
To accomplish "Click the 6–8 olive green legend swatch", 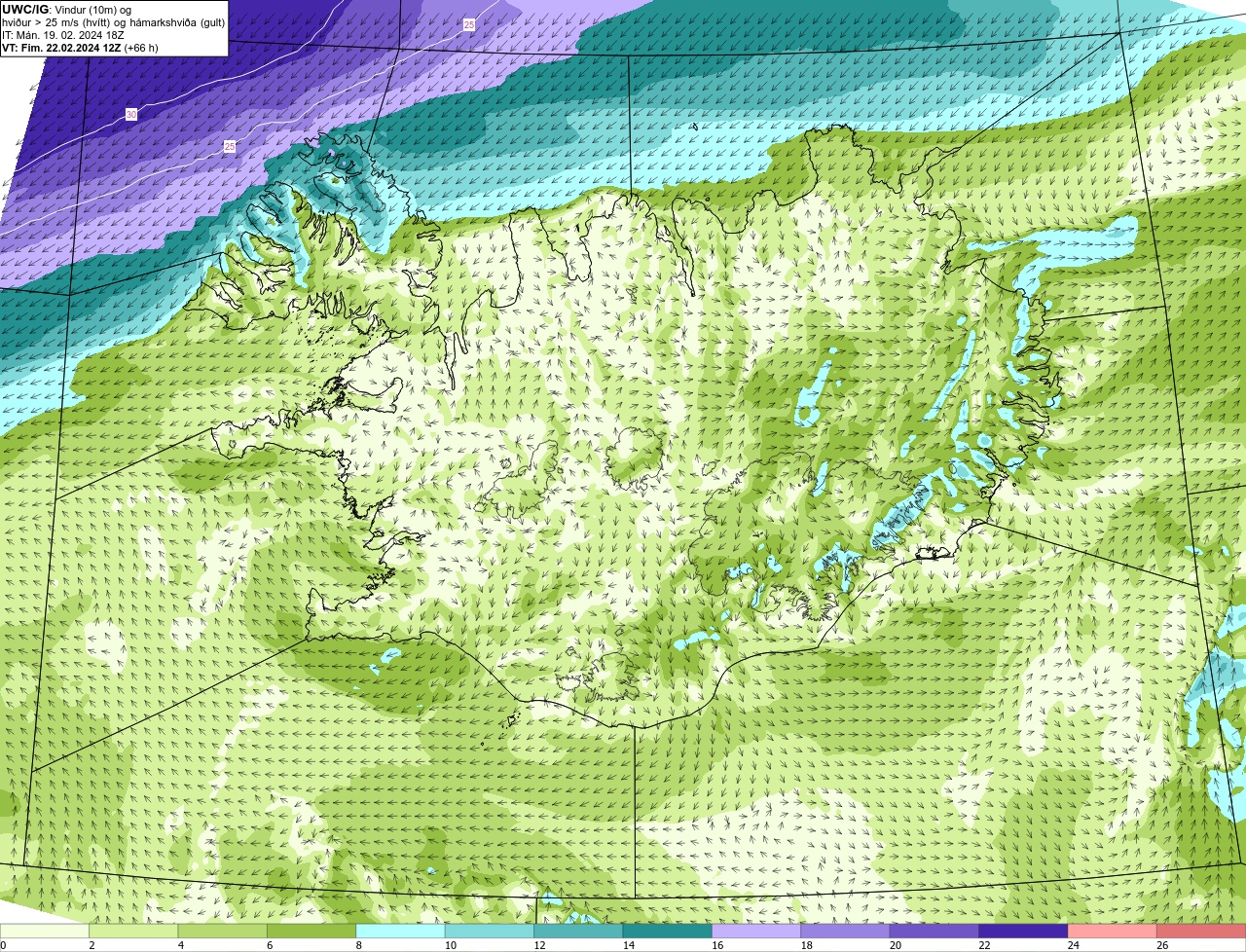I will click(x=311, y=931).
